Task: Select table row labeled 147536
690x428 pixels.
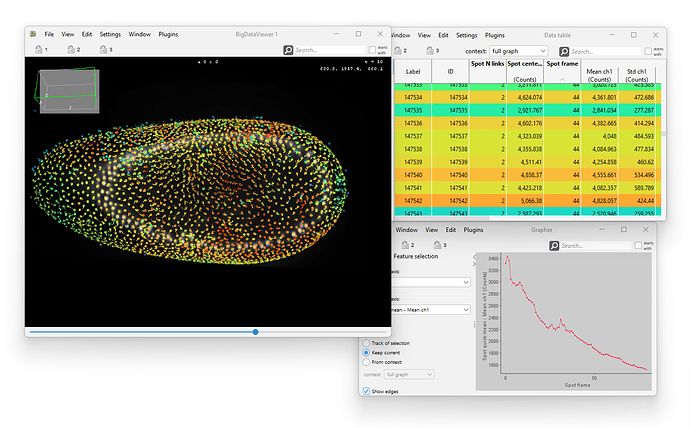Action: (x=527, y=123)
